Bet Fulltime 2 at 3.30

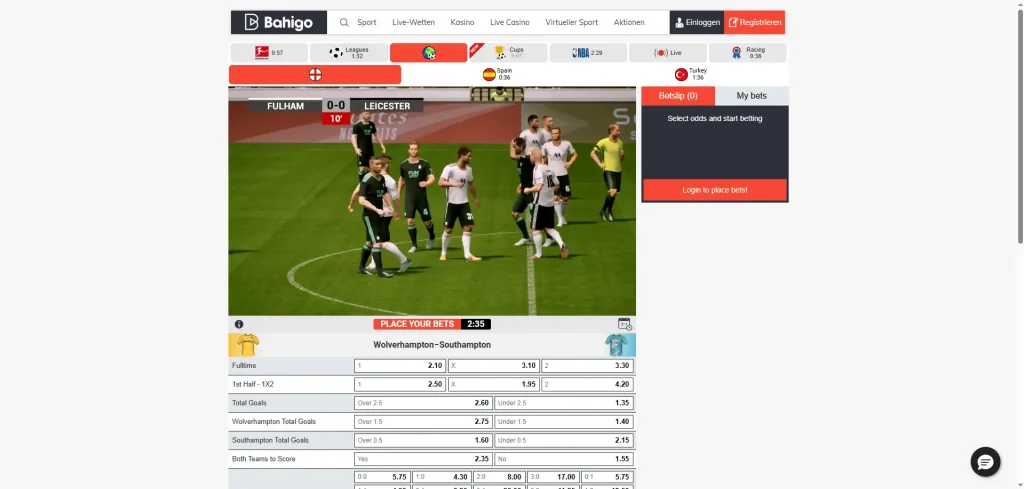point(587,366)
